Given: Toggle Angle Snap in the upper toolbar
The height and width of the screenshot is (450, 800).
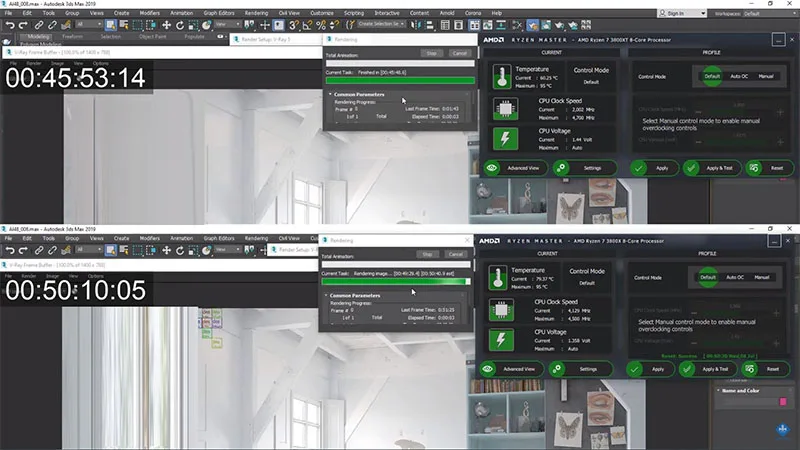Looking at the screenshot, I should coord(307,24).
